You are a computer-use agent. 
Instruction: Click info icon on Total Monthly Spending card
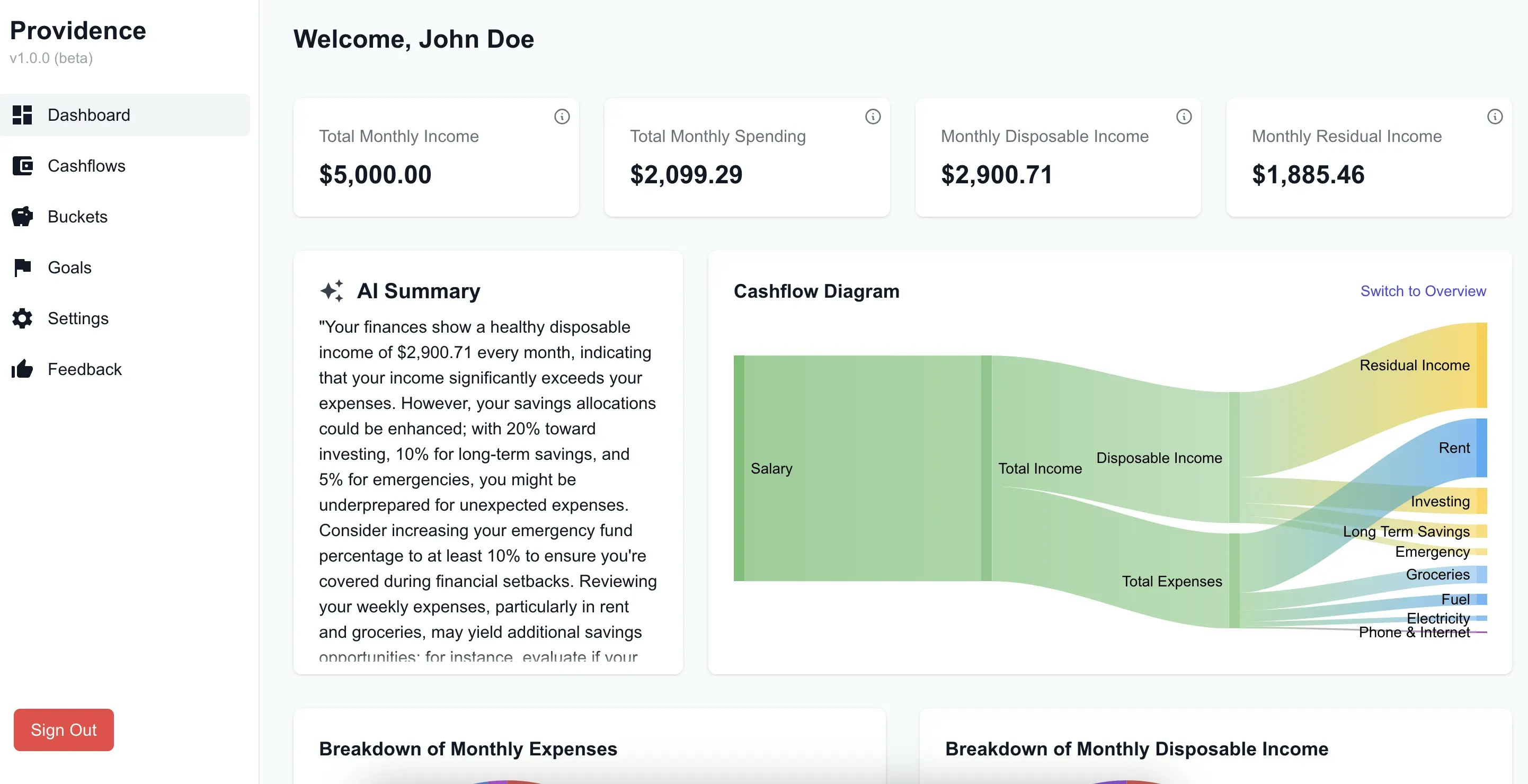point(872,117)
